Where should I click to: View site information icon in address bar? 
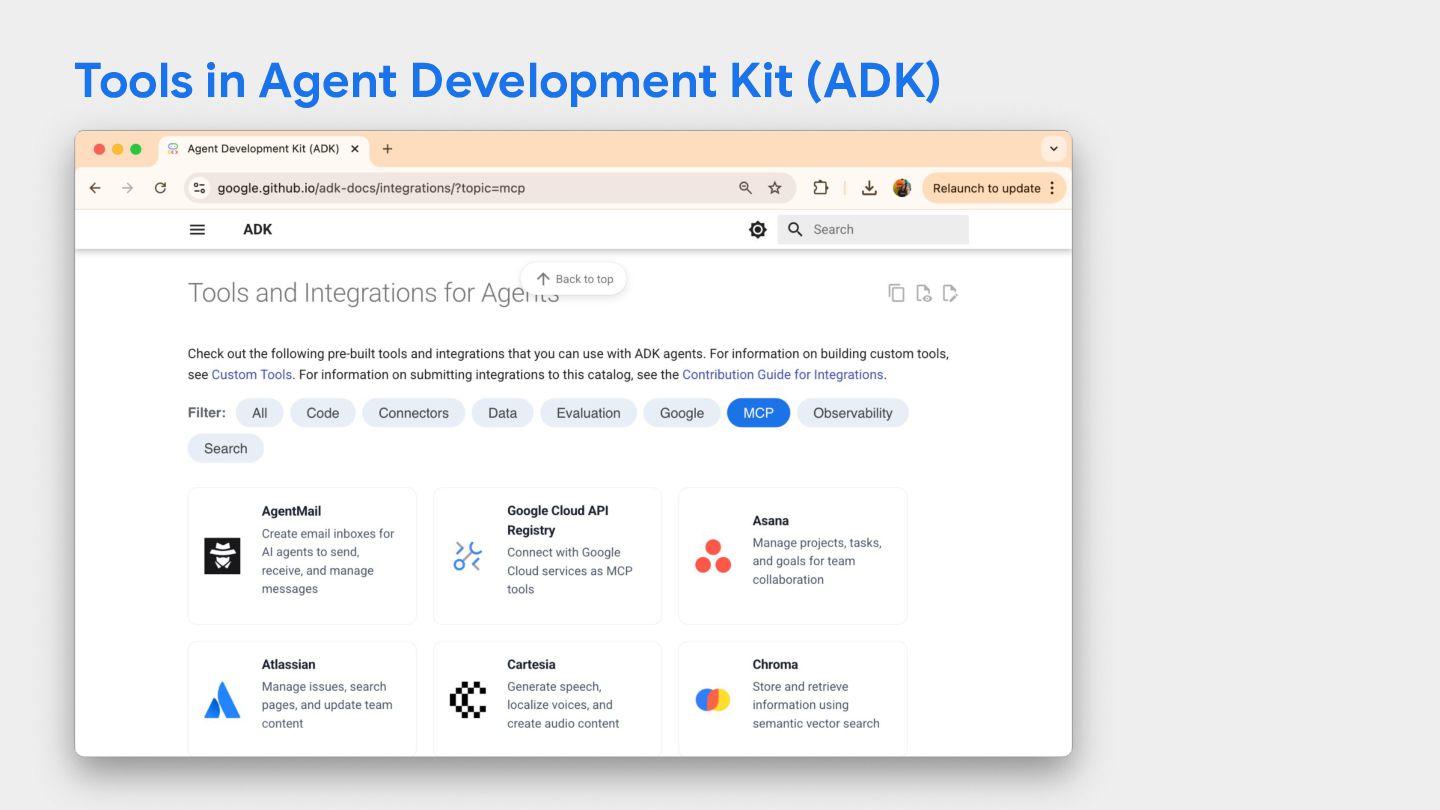[x=200, y=188]
